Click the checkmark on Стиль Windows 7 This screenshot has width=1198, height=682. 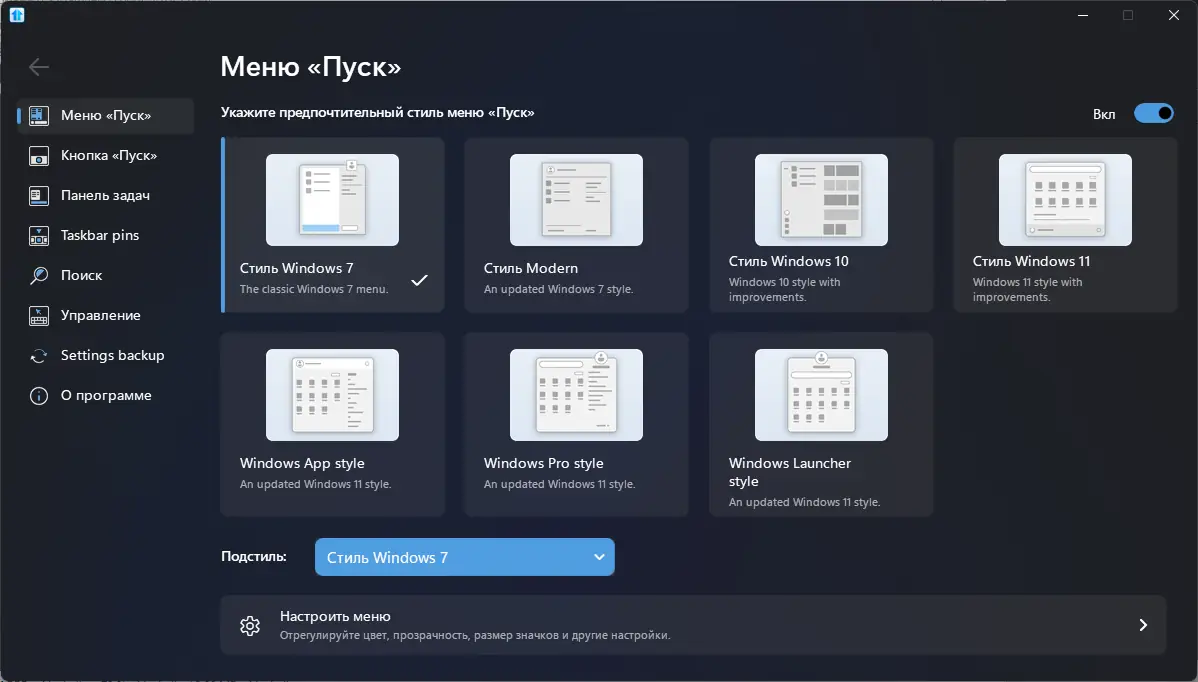419,280
